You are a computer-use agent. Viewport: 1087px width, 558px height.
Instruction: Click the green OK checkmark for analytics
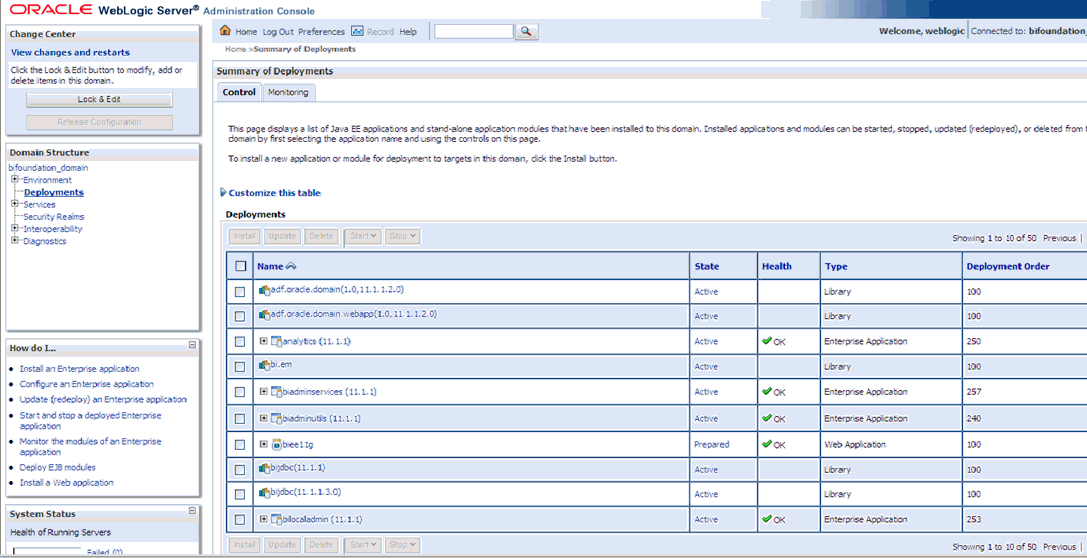(x=767, y=341)
